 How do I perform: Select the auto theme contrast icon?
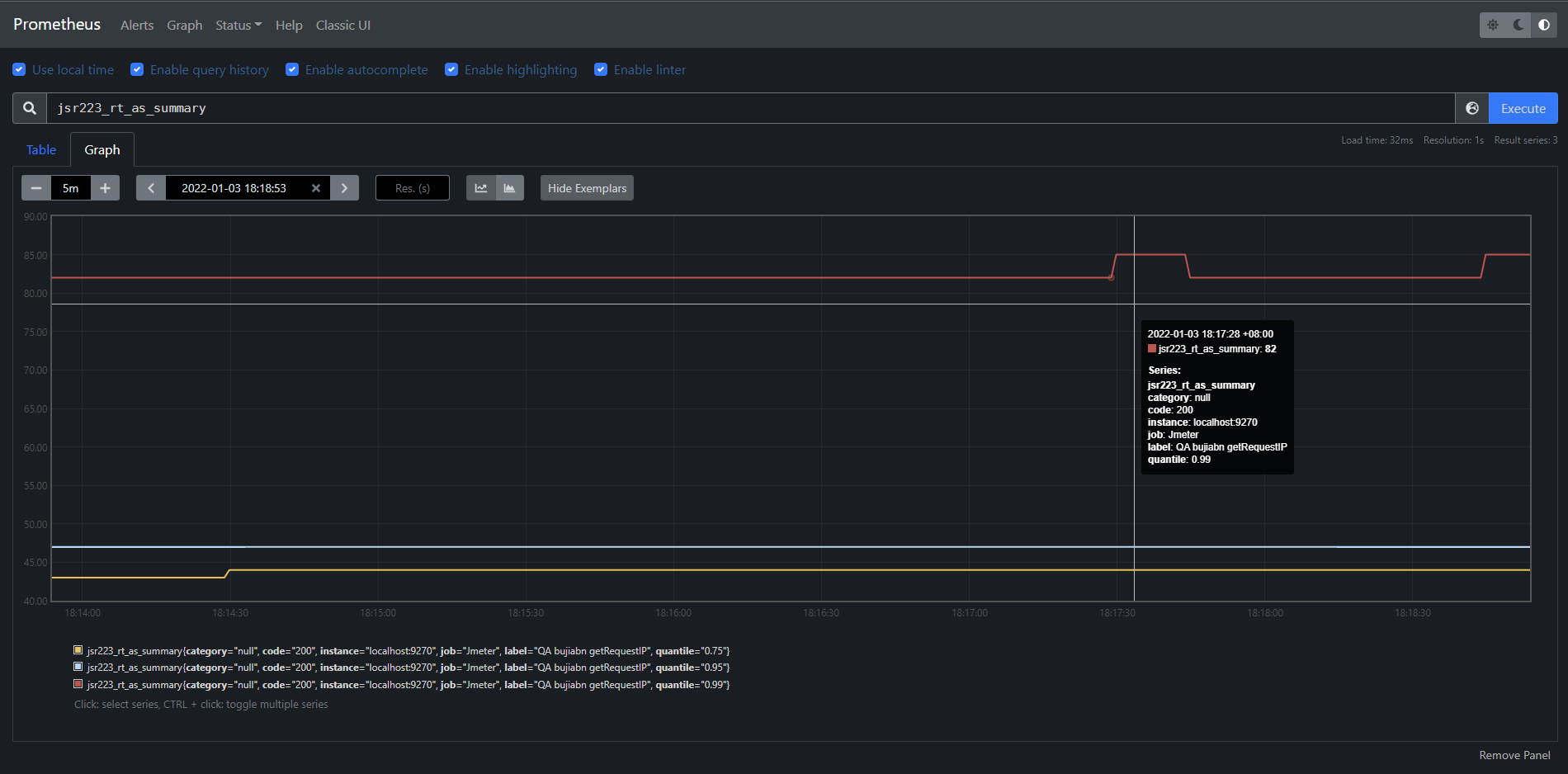(x=1543, y=25)
